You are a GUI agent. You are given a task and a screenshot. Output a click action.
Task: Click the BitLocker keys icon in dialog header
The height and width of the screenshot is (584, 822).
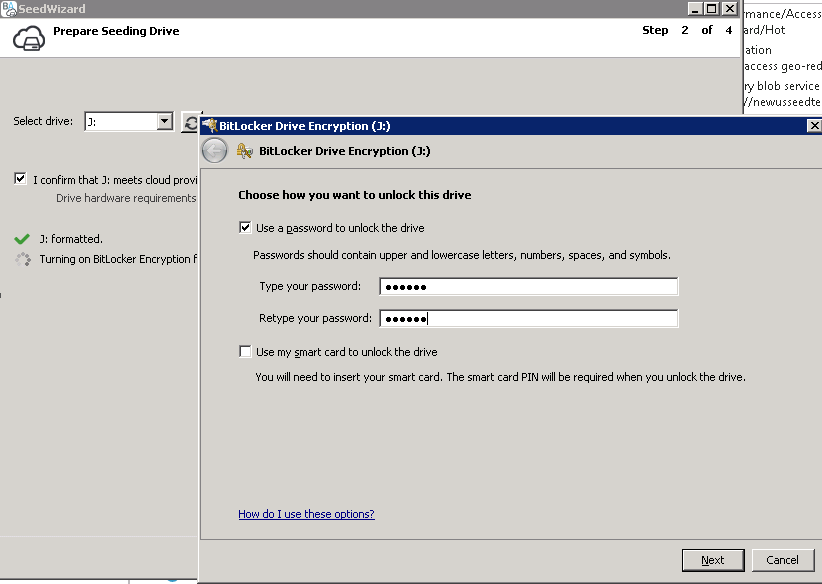tap(244, 151)
